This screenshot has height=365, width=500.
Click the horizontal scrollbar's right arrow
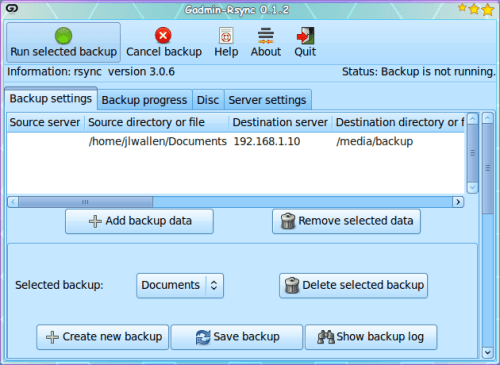click(x=458, y=202)
